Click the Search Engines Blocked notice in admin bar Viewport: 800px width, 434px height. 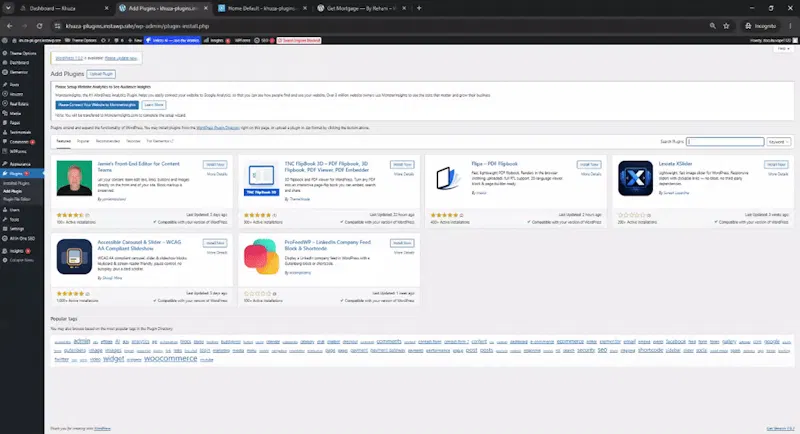pyautogui.click(x=299, y=40)
